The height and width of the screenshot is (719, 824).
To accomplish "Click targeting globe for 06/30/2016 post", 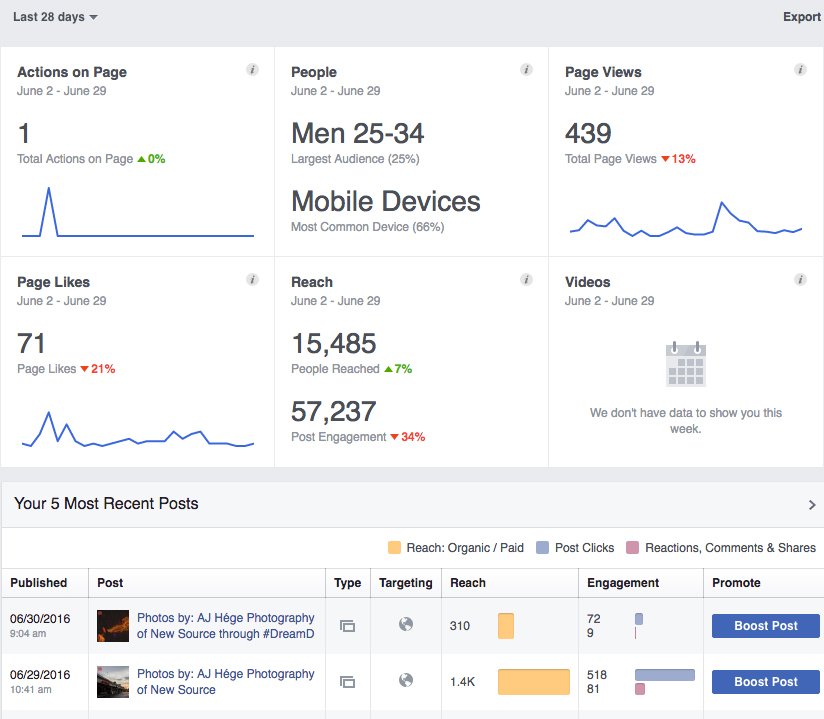I will point(406,624).
